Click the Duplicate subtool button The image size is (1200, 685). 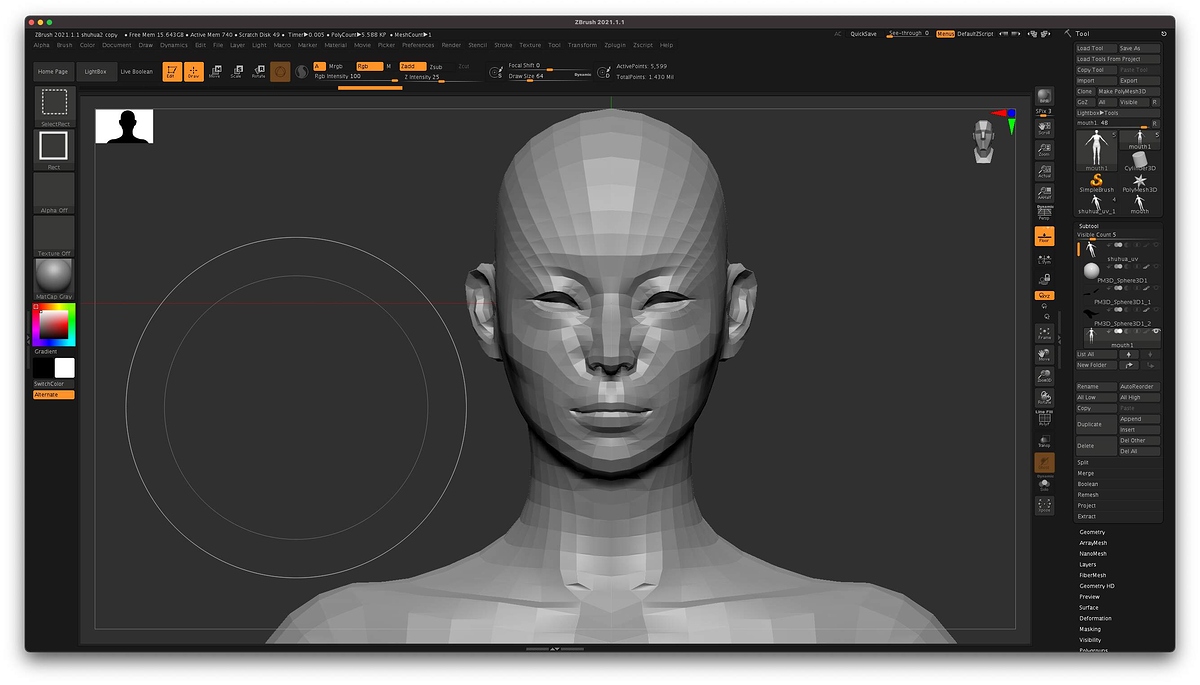pos(1096,424)
